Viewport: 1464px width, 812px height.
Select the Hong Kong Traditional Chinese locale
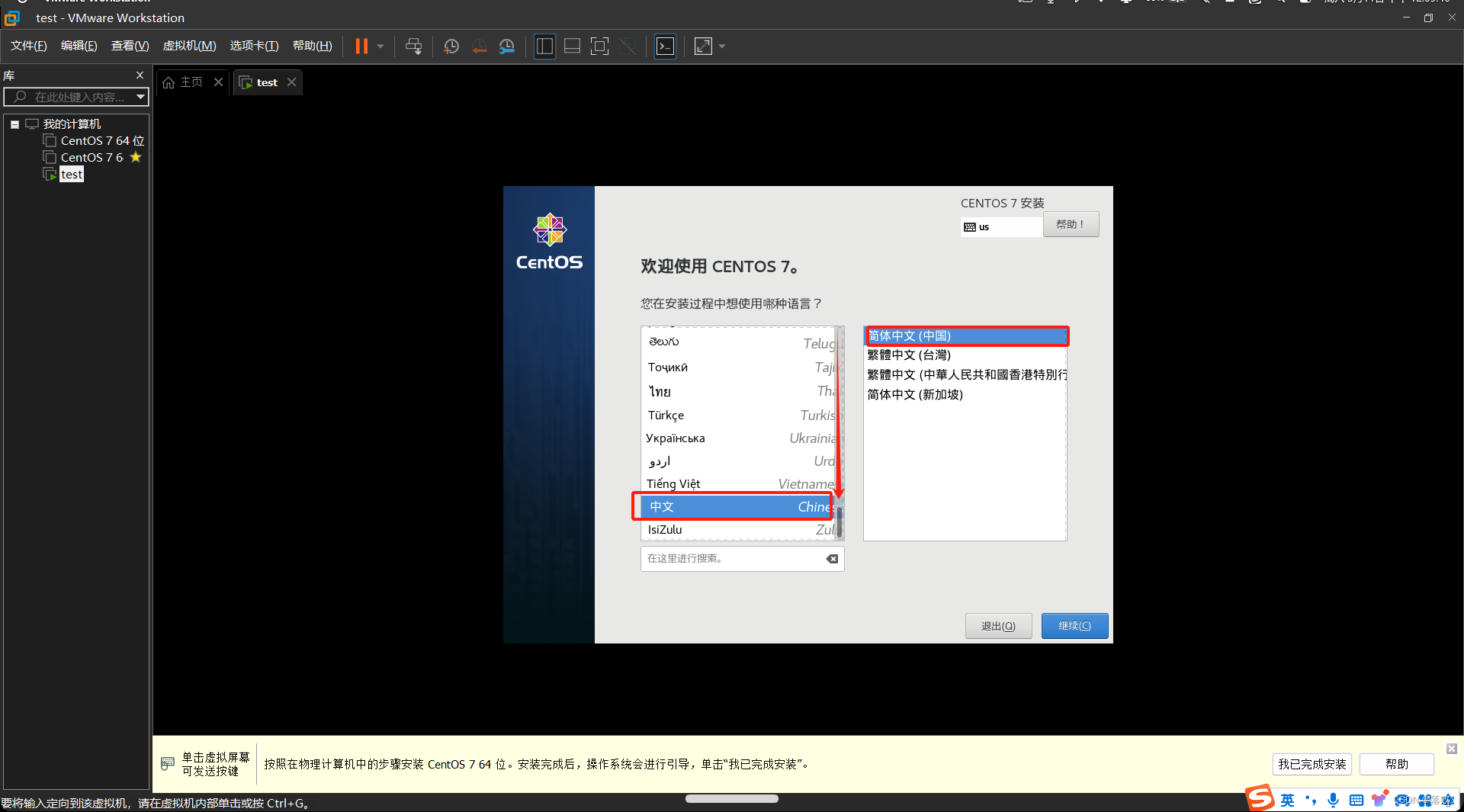pyautogui.click(x=966, y=375)
